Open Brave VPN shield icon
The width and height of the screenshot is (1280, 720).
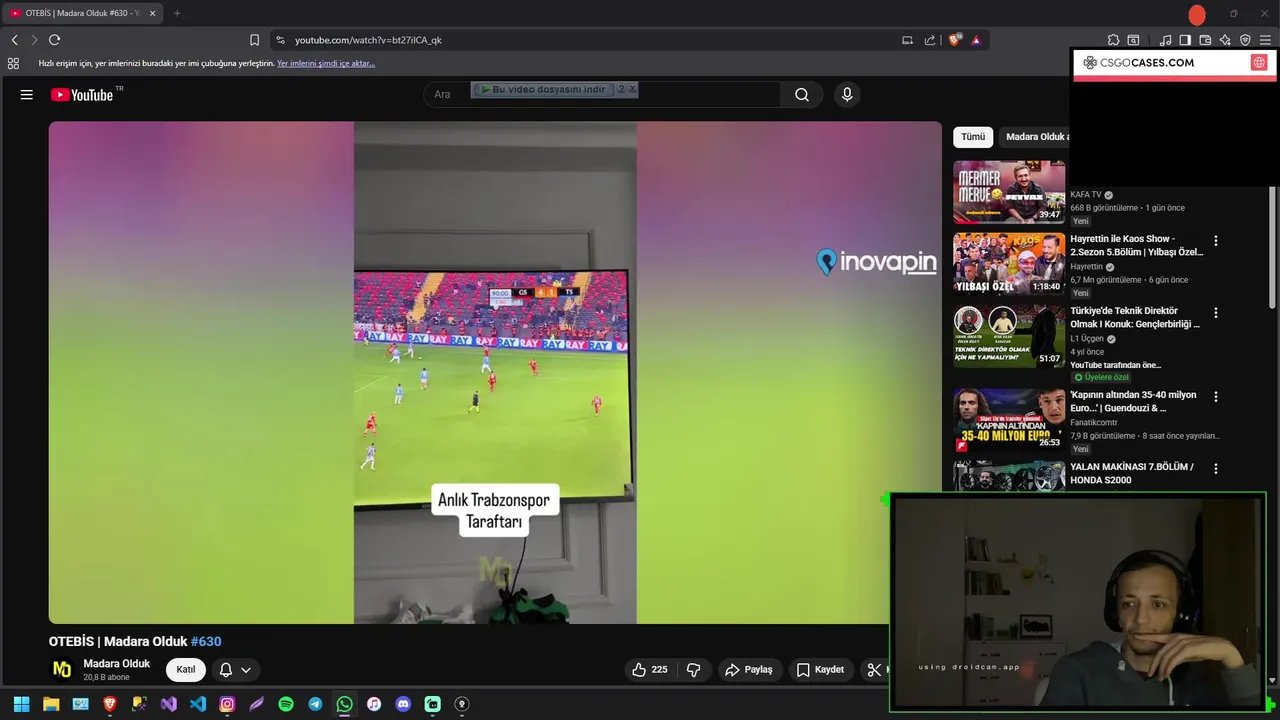[x=1245, y=40]
